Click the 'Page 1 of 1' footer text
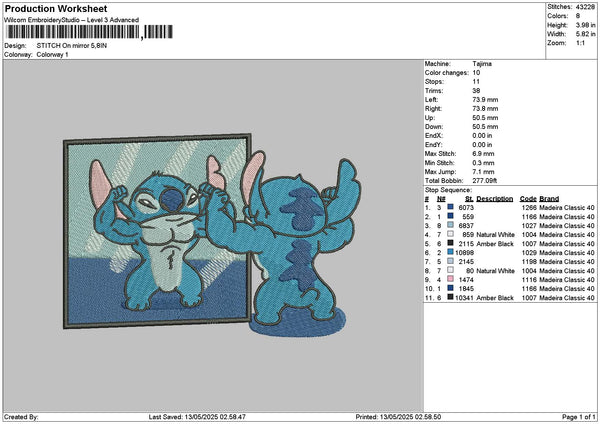 (579, 417)
